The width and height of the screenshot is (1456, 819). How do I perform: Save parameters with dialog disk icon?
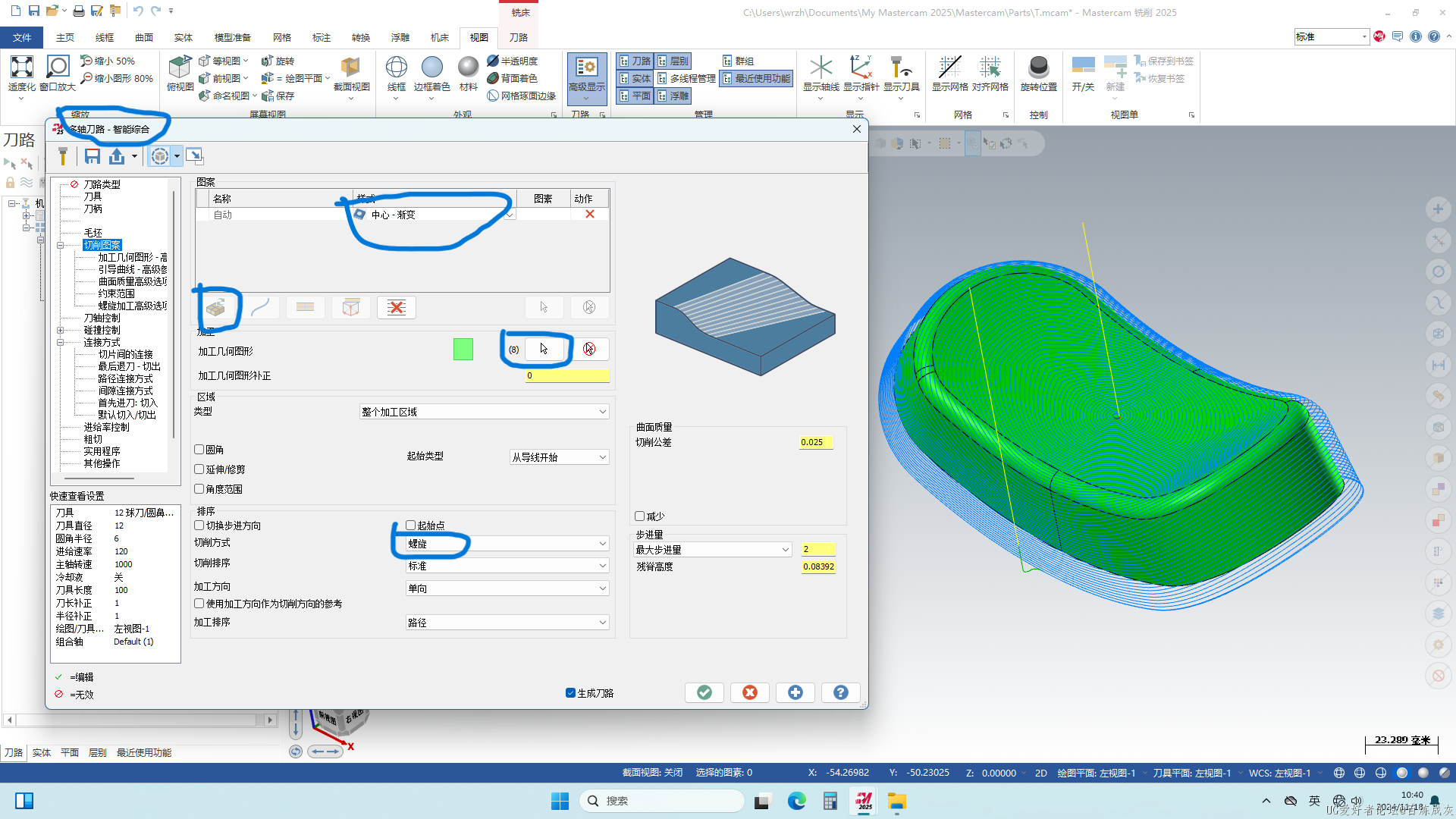(x=93, y=156)
